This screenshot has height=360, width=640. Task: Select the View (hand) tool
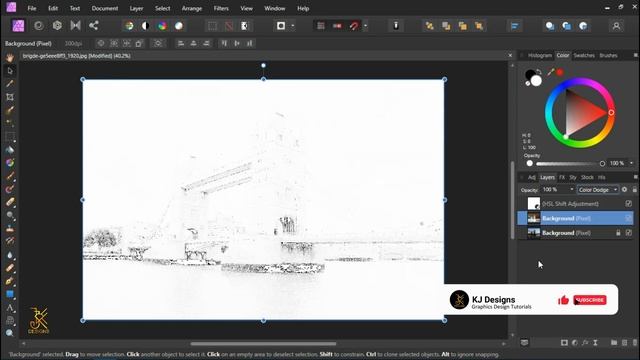coord(10,58)
